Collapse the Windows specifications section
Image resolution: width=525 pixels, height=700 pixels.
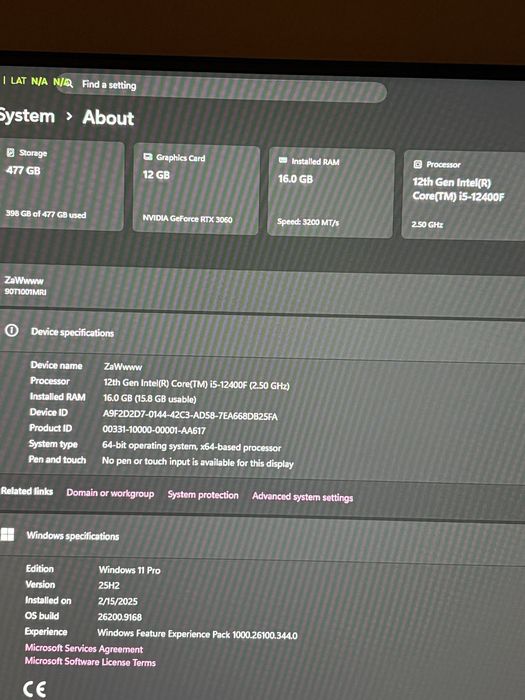(262, 538)
